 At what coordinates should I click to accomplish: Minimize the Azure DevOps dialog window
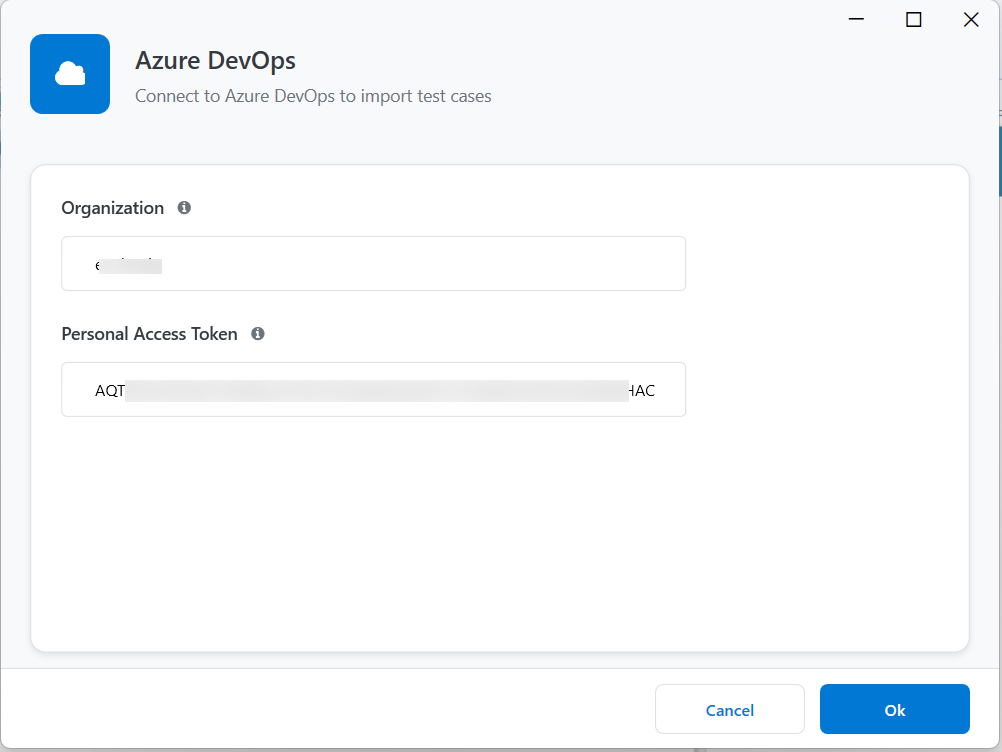coord(856,20)
